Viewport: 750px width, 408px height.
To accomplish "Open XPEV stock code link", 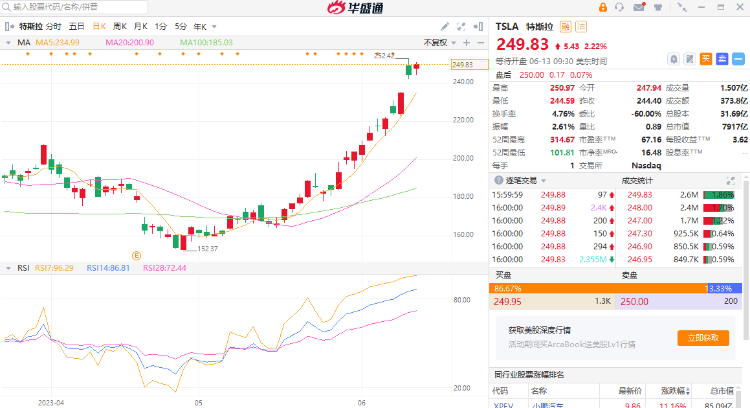I will (503, 405).
